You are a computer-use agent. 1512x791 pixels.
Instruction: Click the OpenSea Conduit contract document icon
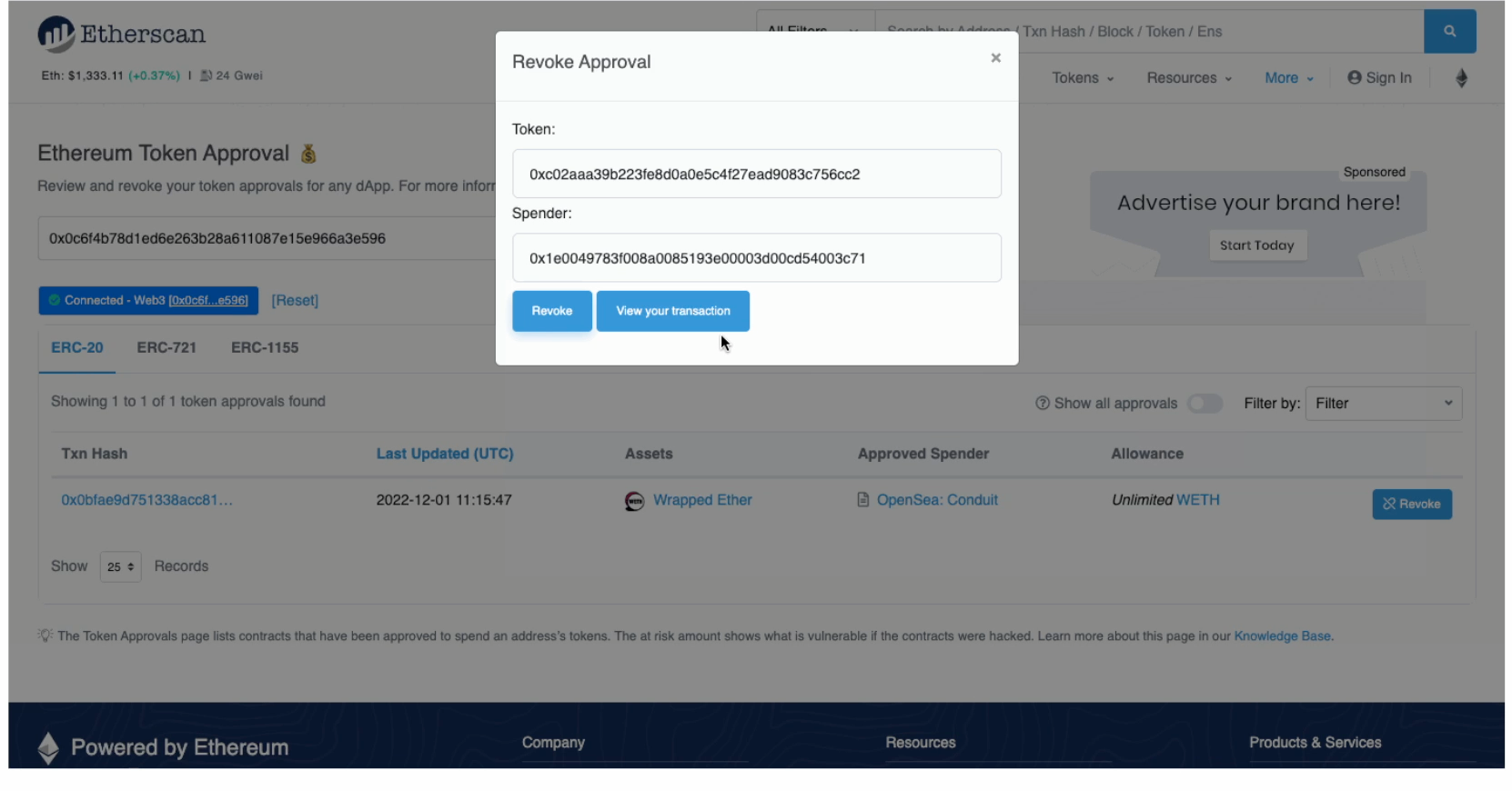click(x=863, y=500)
